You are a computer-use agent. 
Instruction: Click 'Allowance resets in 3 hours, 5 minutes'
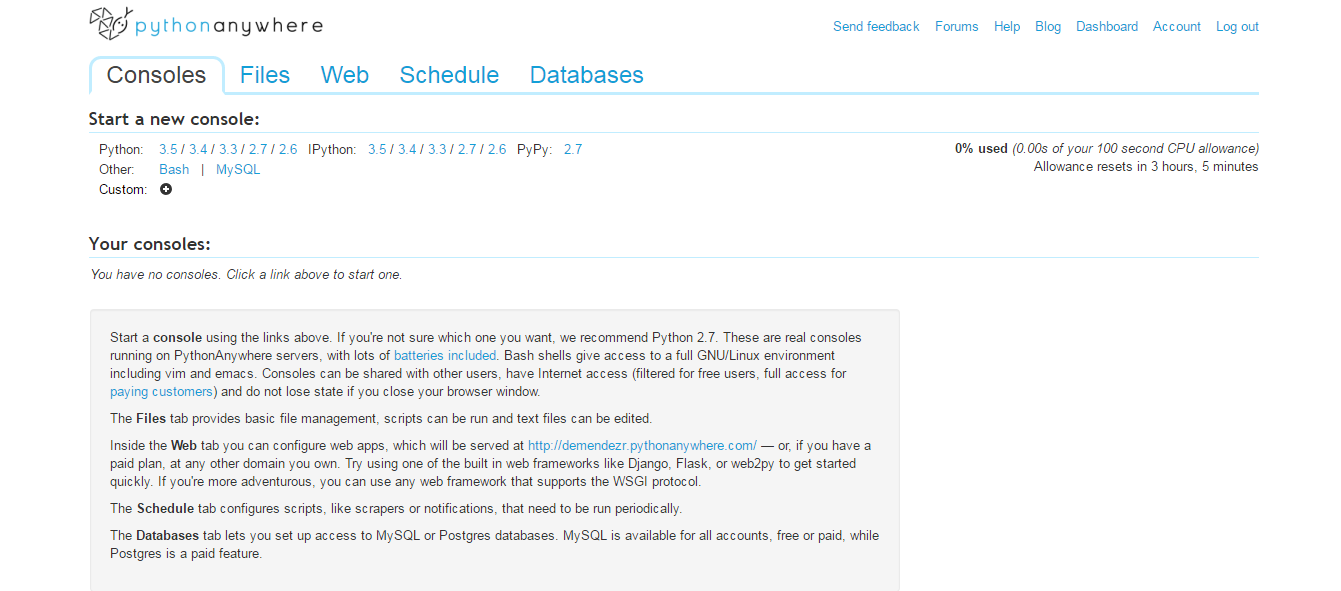click(1146, 167)
